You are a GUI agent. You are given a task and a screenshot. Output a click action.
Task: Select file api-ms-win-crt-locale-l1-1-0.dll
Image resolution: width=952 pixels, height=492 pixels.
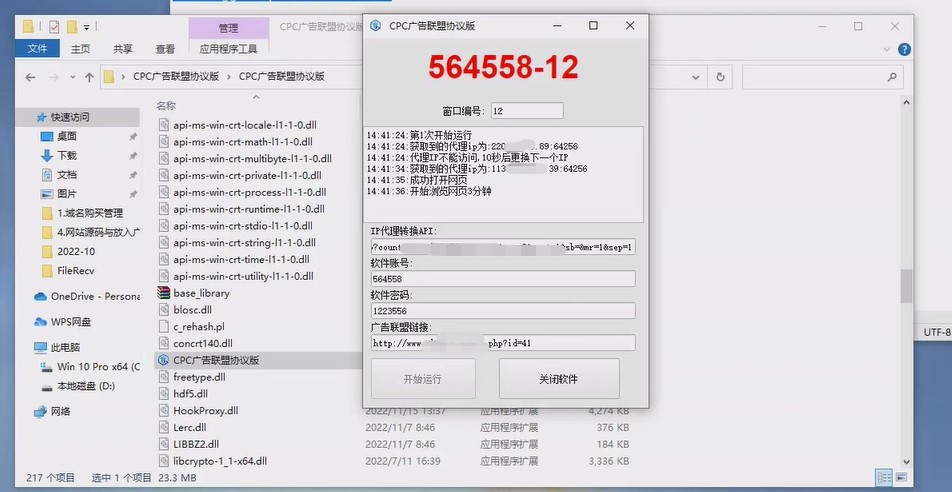pyautogui.click(x=245, y=125)
